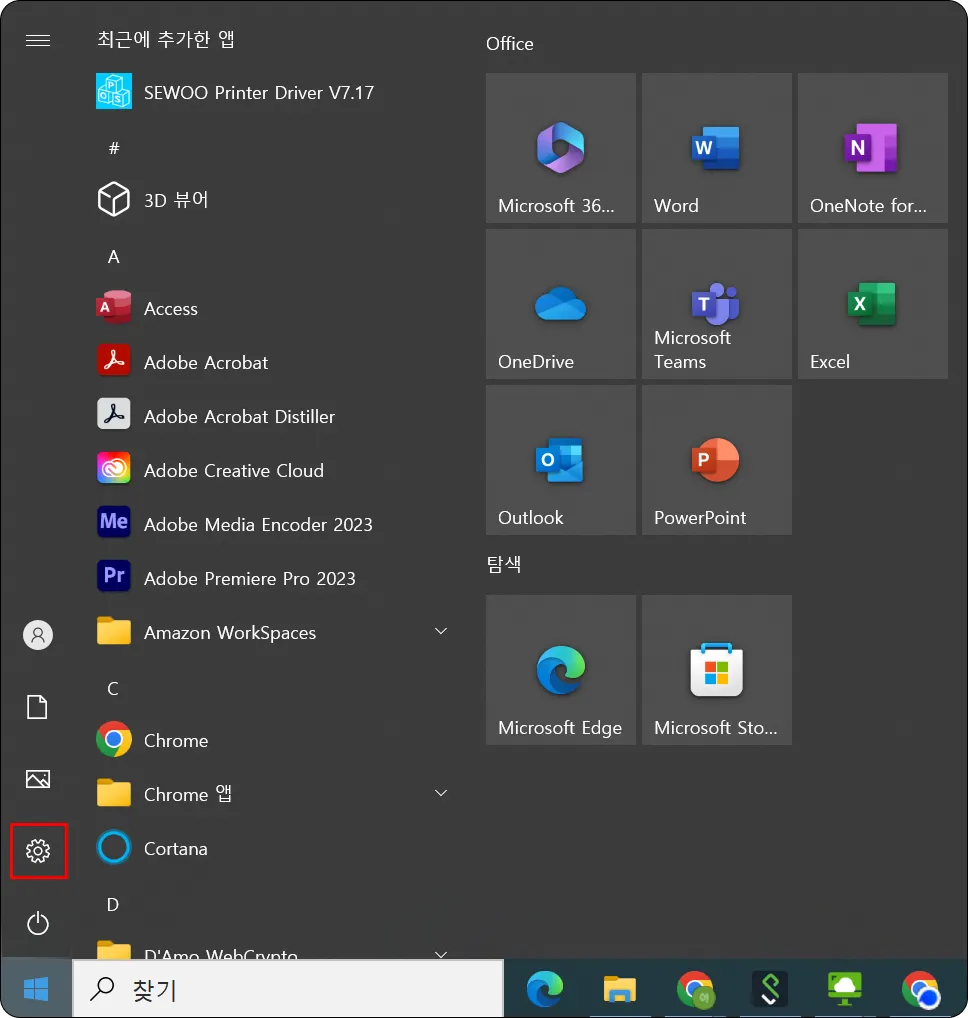The width and height of the screenshot is (968, 1018).
Task: Open Settings via the gear icon
Action: (x=38, y=850)
